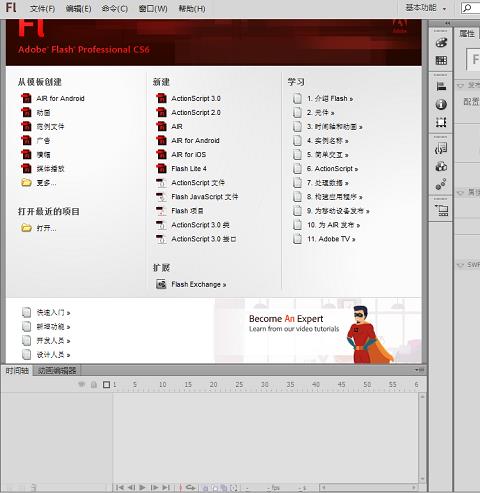Open the 编辑(E) menu

78,8
